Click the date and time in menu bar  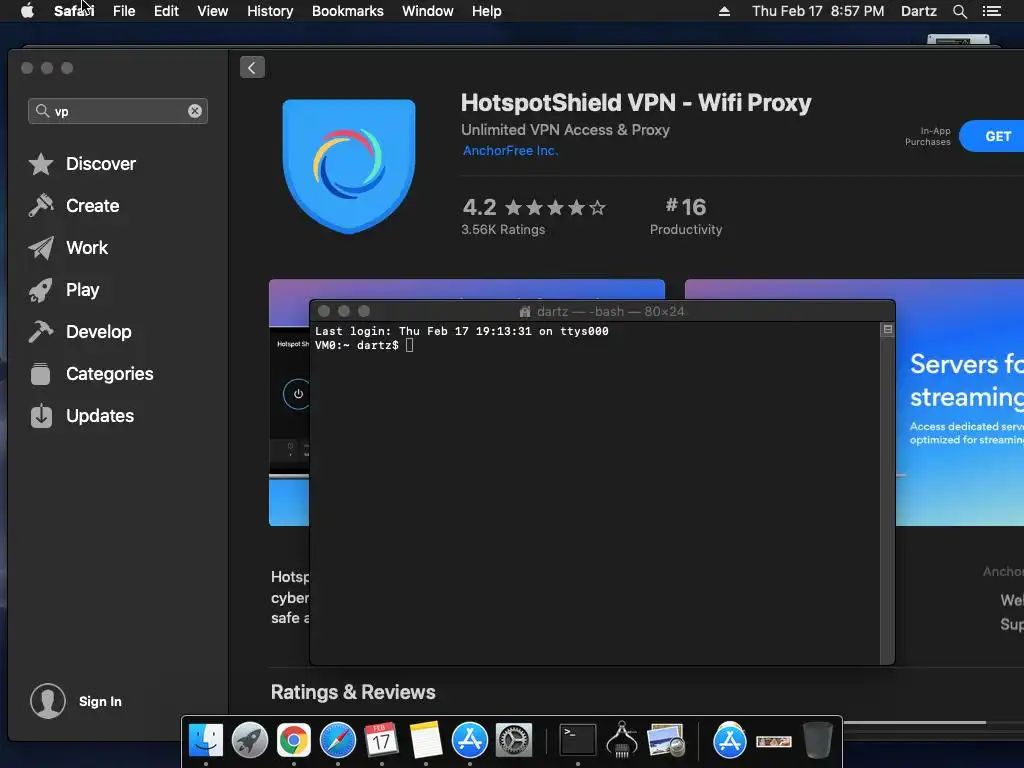[818, 11]
